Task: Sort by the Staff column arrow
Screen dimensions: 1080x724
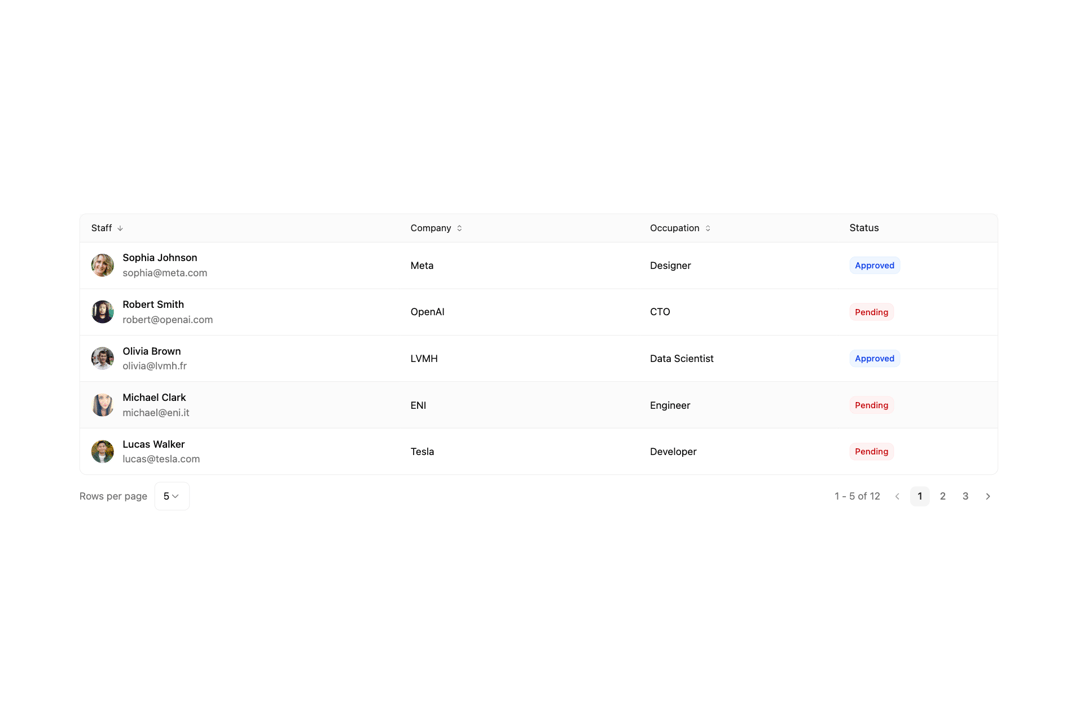Action: [x=120, y=228]
